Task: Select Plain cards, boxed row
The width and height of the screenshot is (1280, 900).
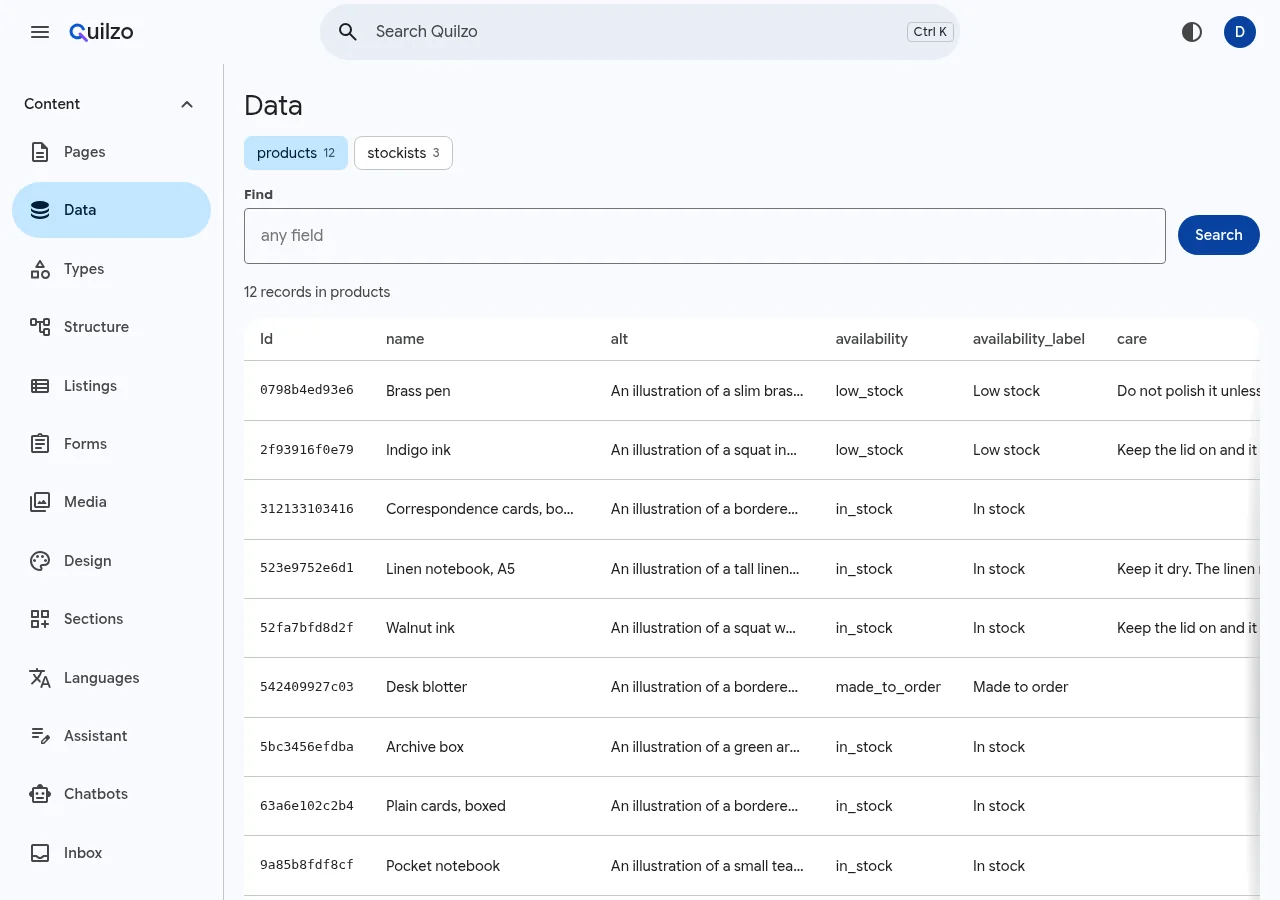Action: click(x=752, y=806)
